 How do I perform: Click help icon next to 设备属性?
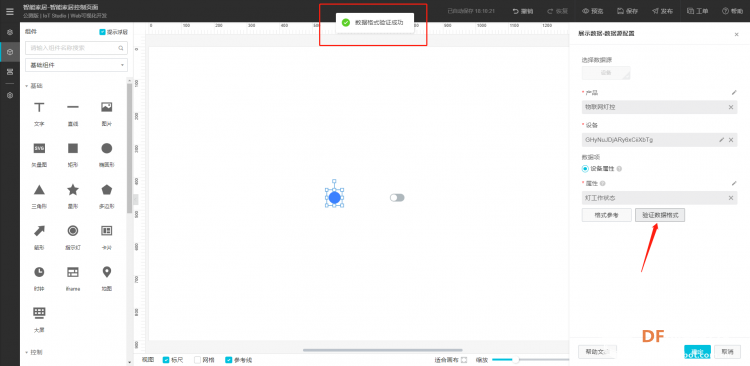pyautogui.click(x=619, y=169)
